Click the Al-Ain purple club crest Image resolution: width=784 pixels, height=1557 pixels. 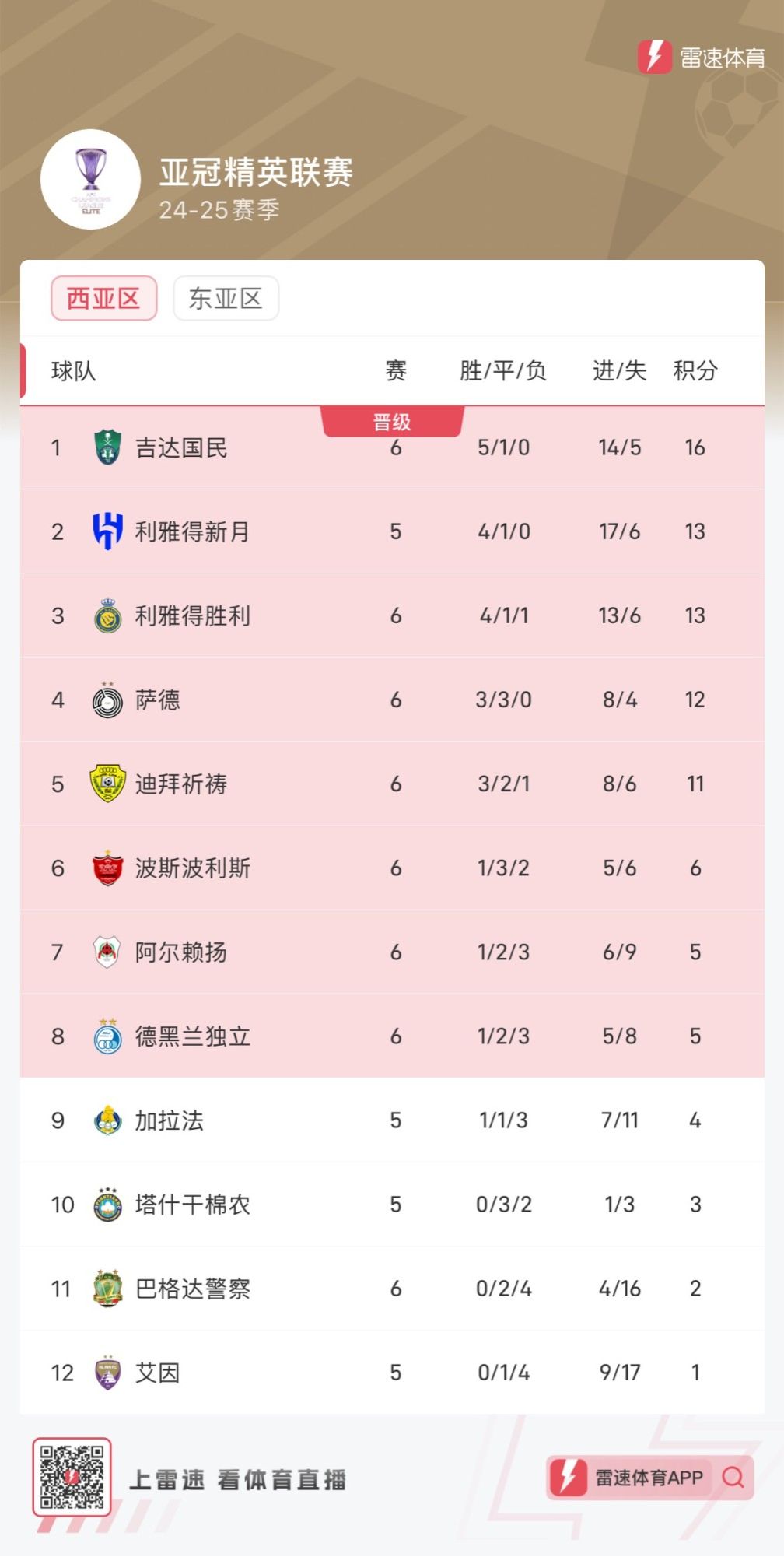click(x=107, y=1373)
